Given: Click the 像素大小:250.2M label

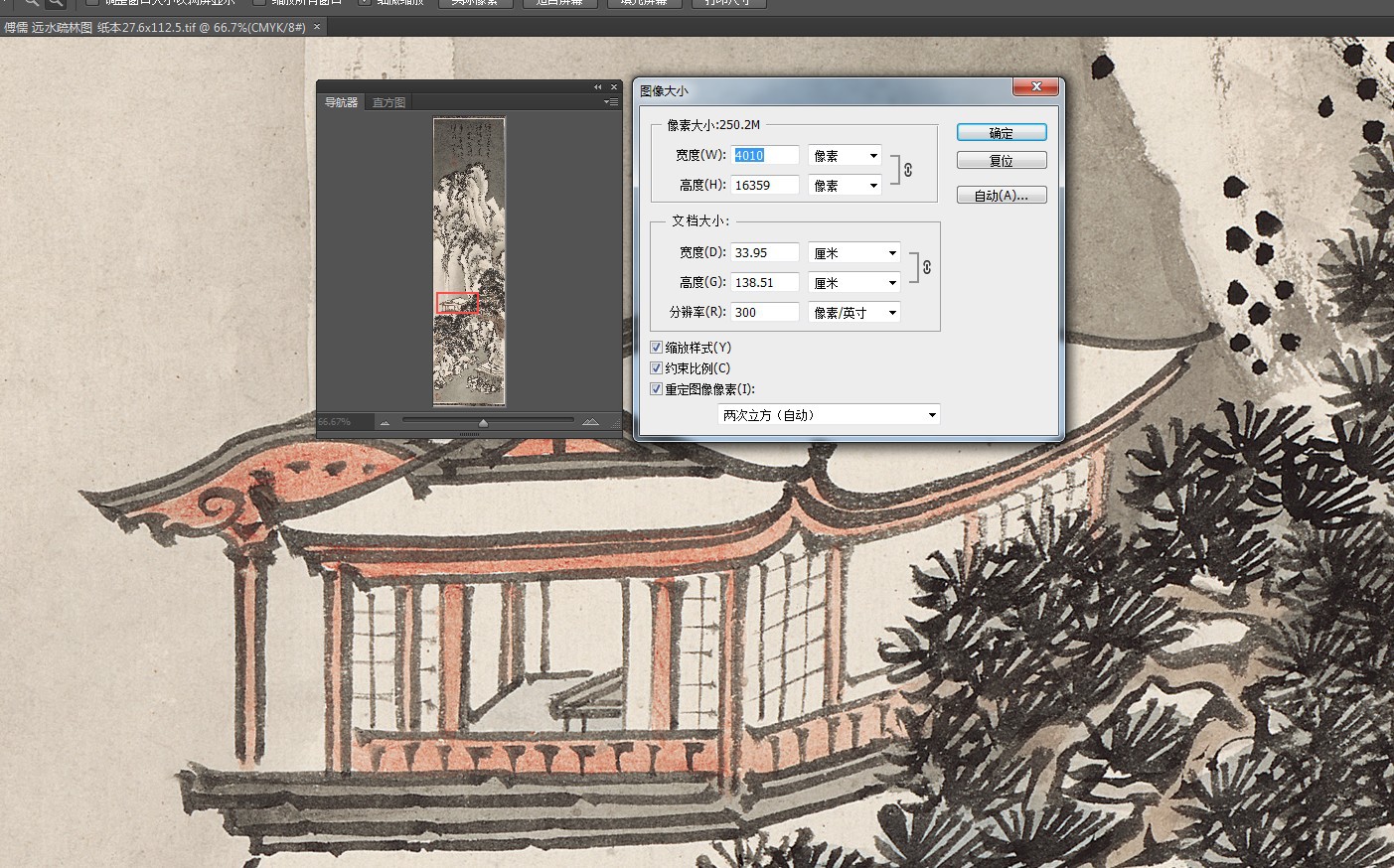Looking at the screenshot, I should pos(713,125).
